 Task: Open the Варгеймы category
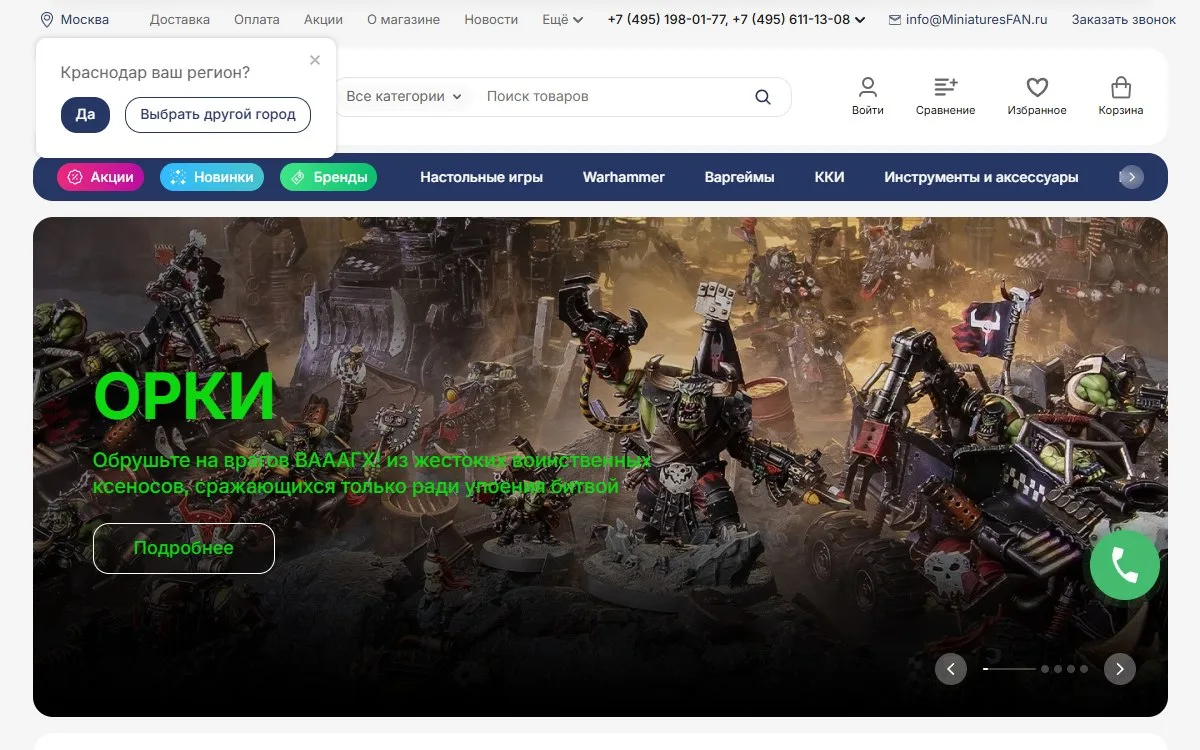click(x=739, y=177)
